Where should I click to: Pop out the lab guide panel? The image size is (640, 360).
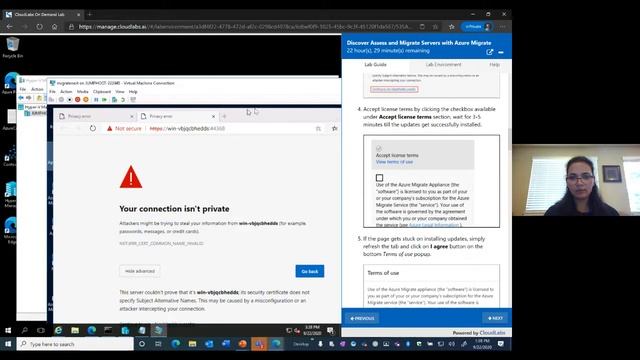[489, 52]
